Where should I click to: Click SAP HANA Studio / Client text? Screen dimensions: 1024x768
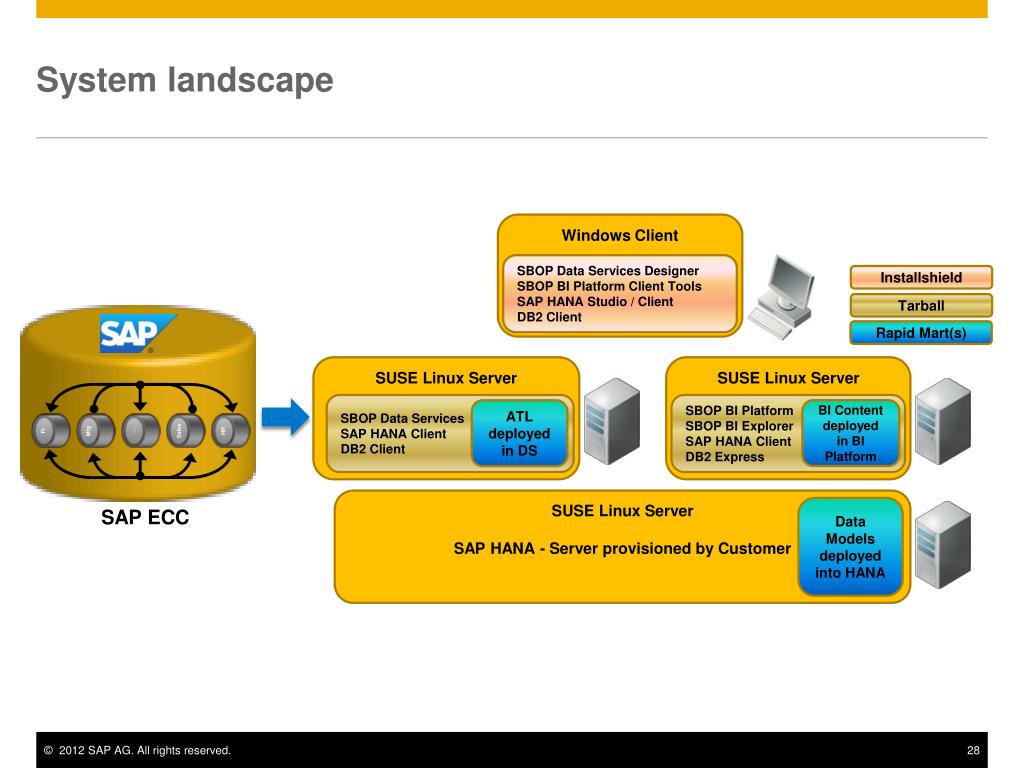tap(594, 302)
